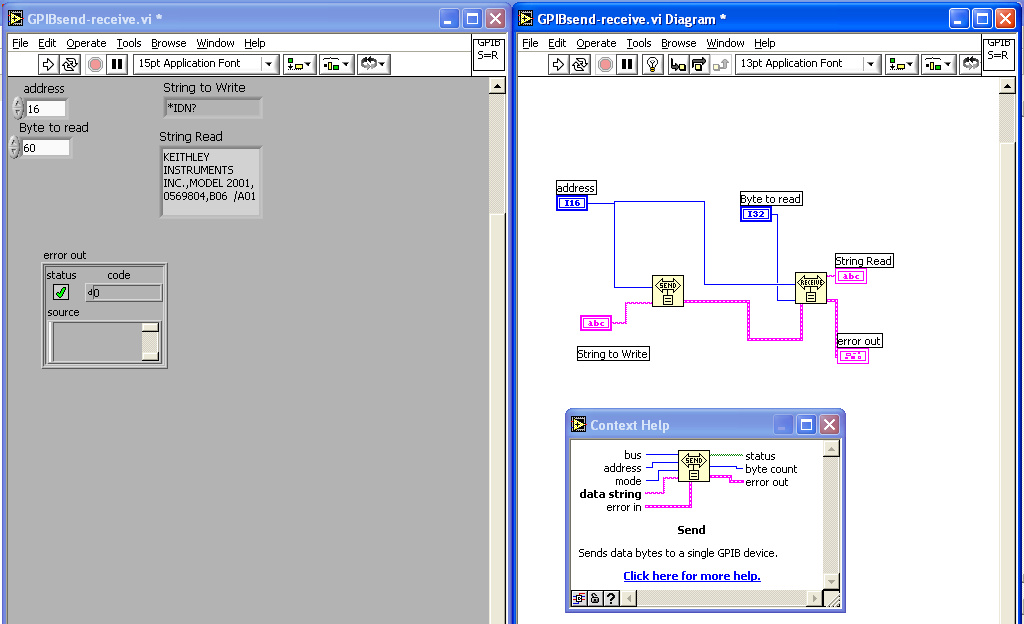Click 'Click here for more help' link
This screenshot has height=624, width=1024.
[692, 576]
